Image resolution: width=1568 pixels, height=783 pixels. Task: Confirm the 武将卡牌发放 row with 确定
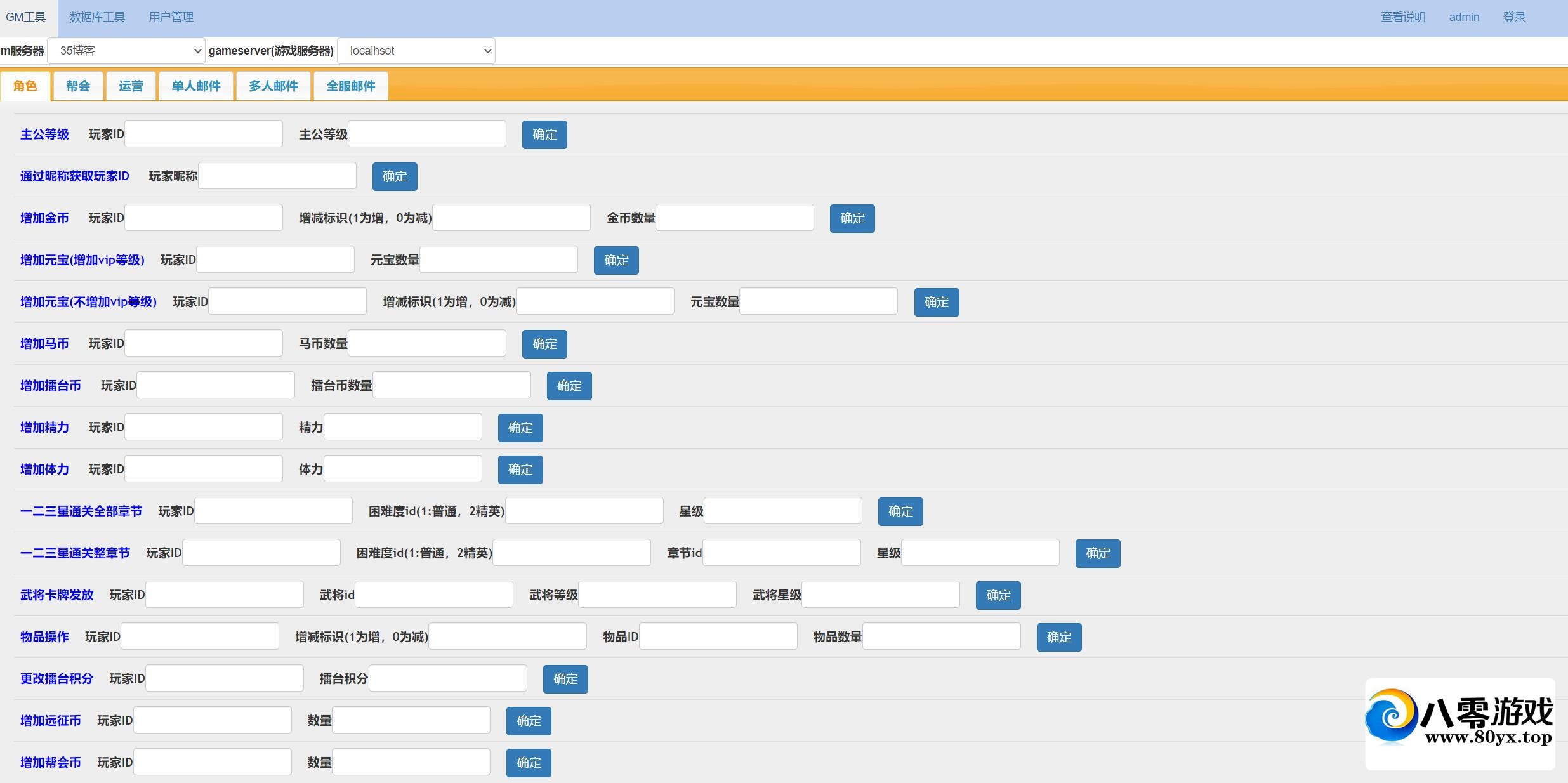[998, 595]
